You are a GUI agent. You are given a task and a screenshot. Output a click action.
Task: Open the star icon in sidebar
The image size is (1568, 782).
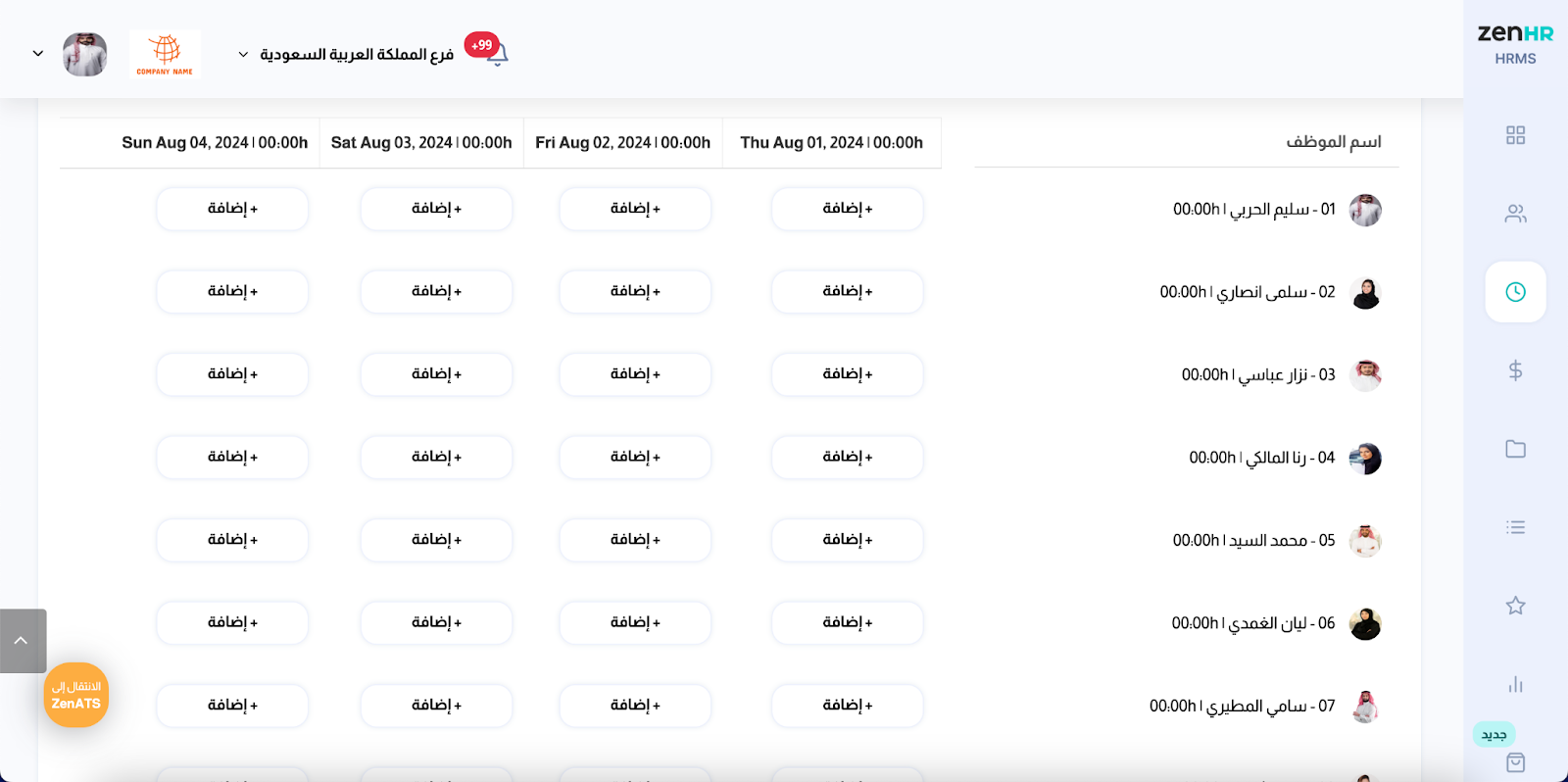(1515, 606)
